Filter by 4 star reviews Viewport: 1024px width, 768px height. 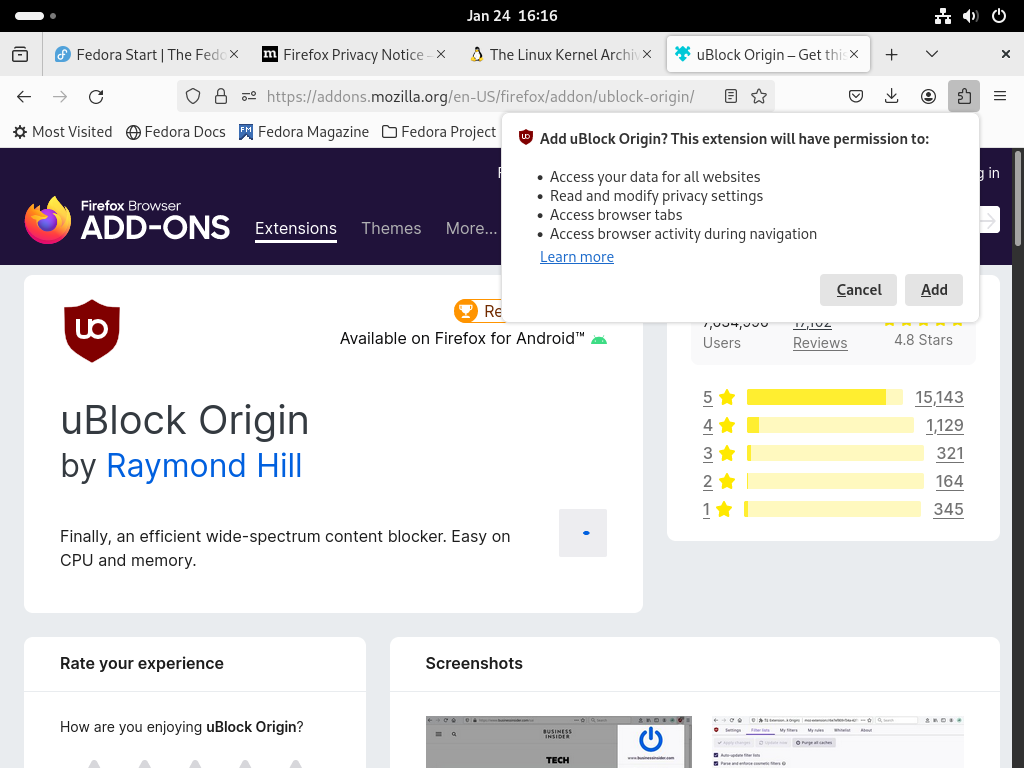tap(719, 425)
